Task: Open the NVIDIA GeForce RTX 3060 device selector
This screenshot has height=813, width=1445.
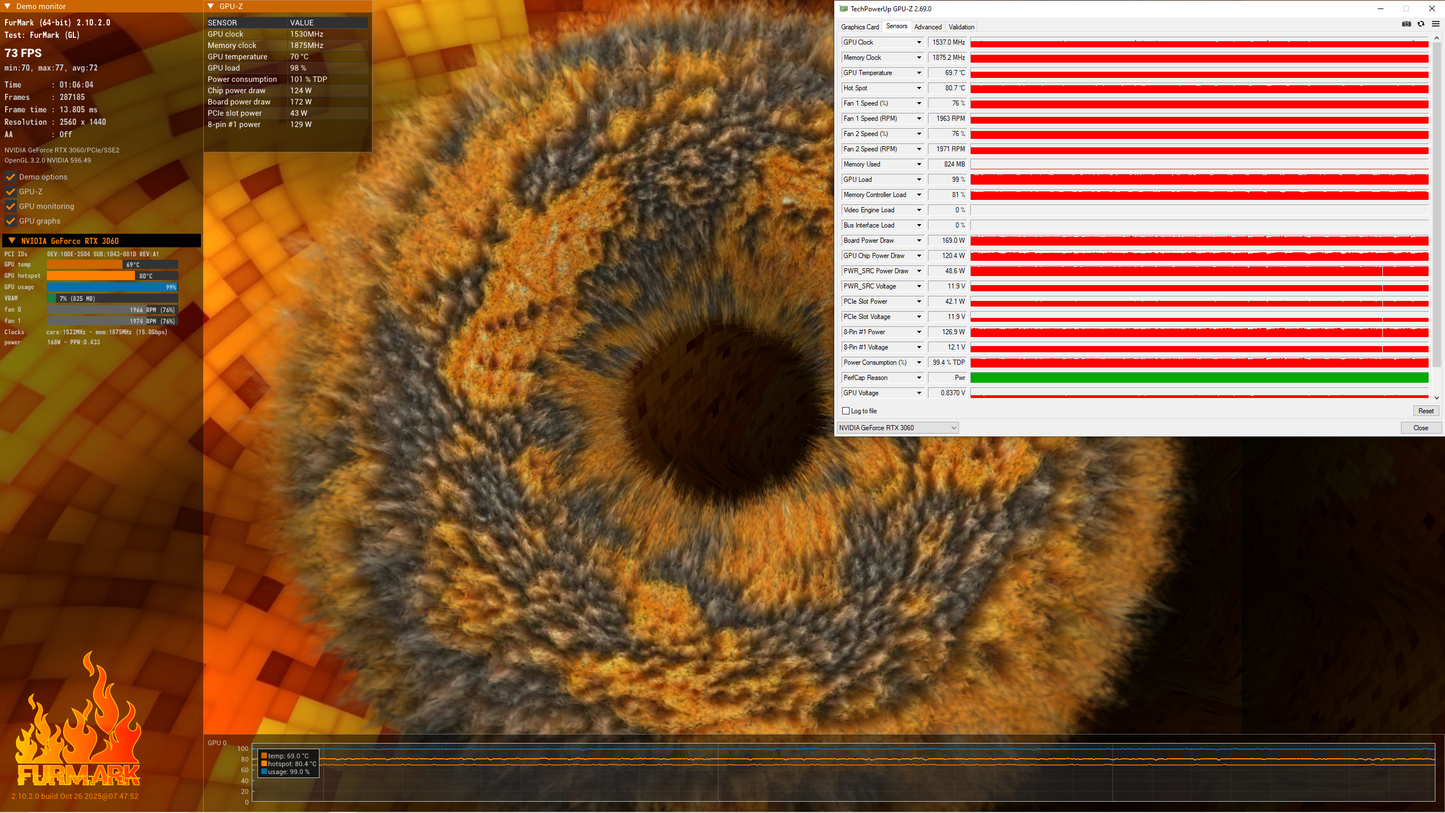Action: [897, 428]
